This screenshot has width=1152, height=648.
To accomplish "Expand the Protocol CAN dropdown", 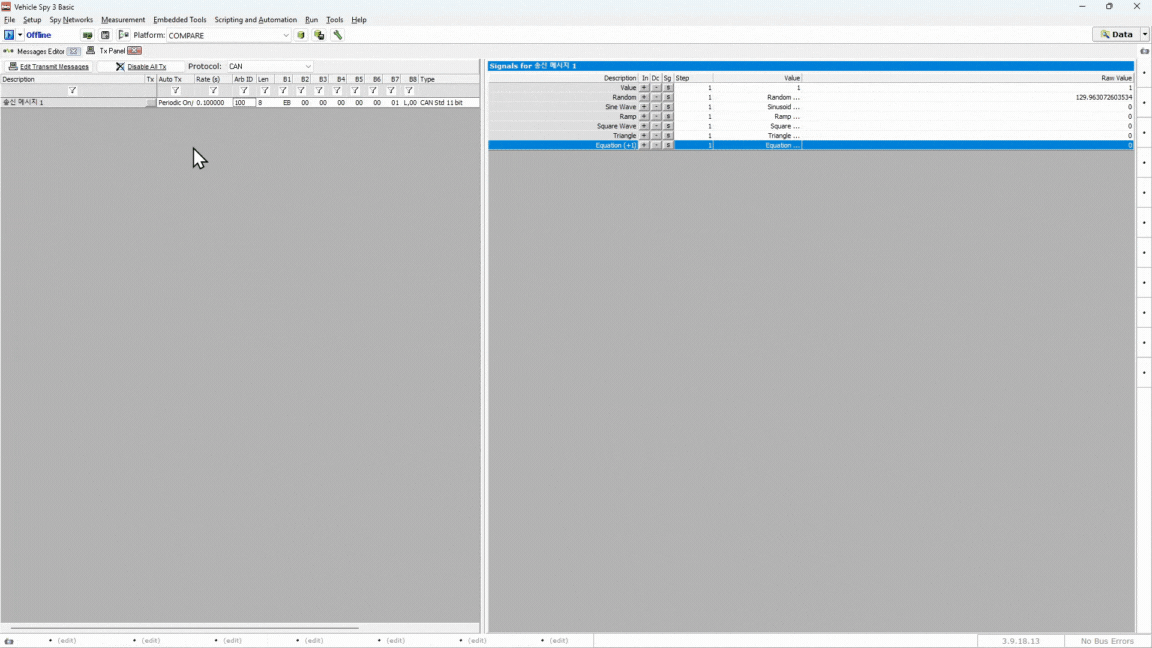I will point(308,67).
